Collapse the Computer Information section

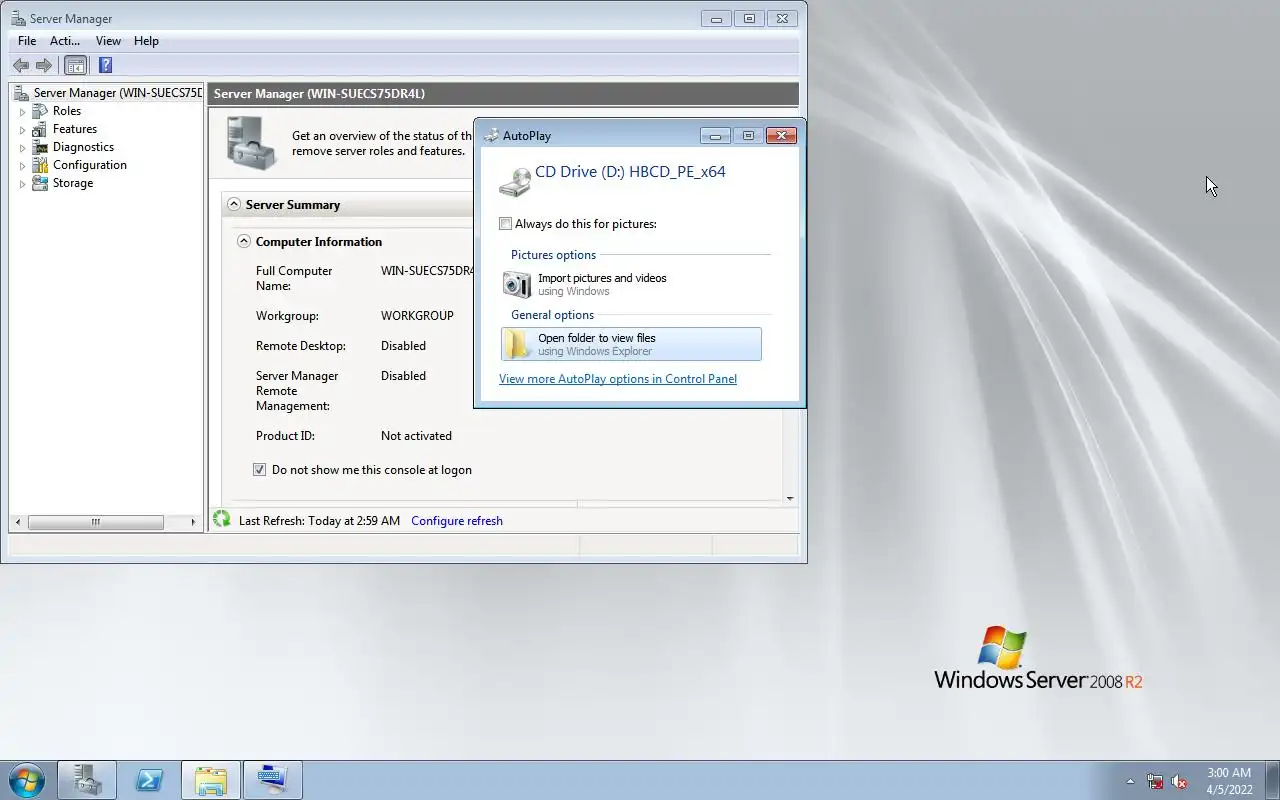pos(244,241)
